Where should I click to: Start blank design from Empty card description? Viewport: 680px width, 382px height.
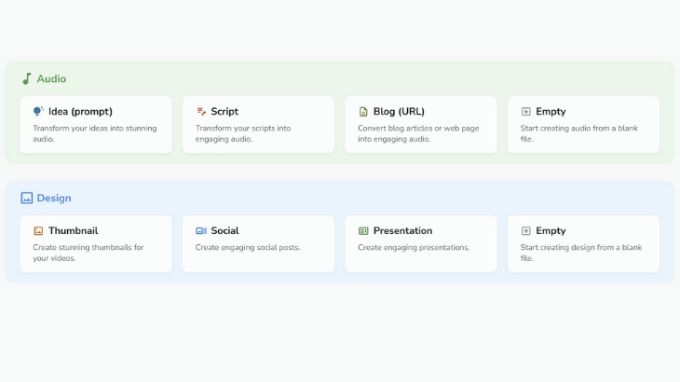coord(581,252)
